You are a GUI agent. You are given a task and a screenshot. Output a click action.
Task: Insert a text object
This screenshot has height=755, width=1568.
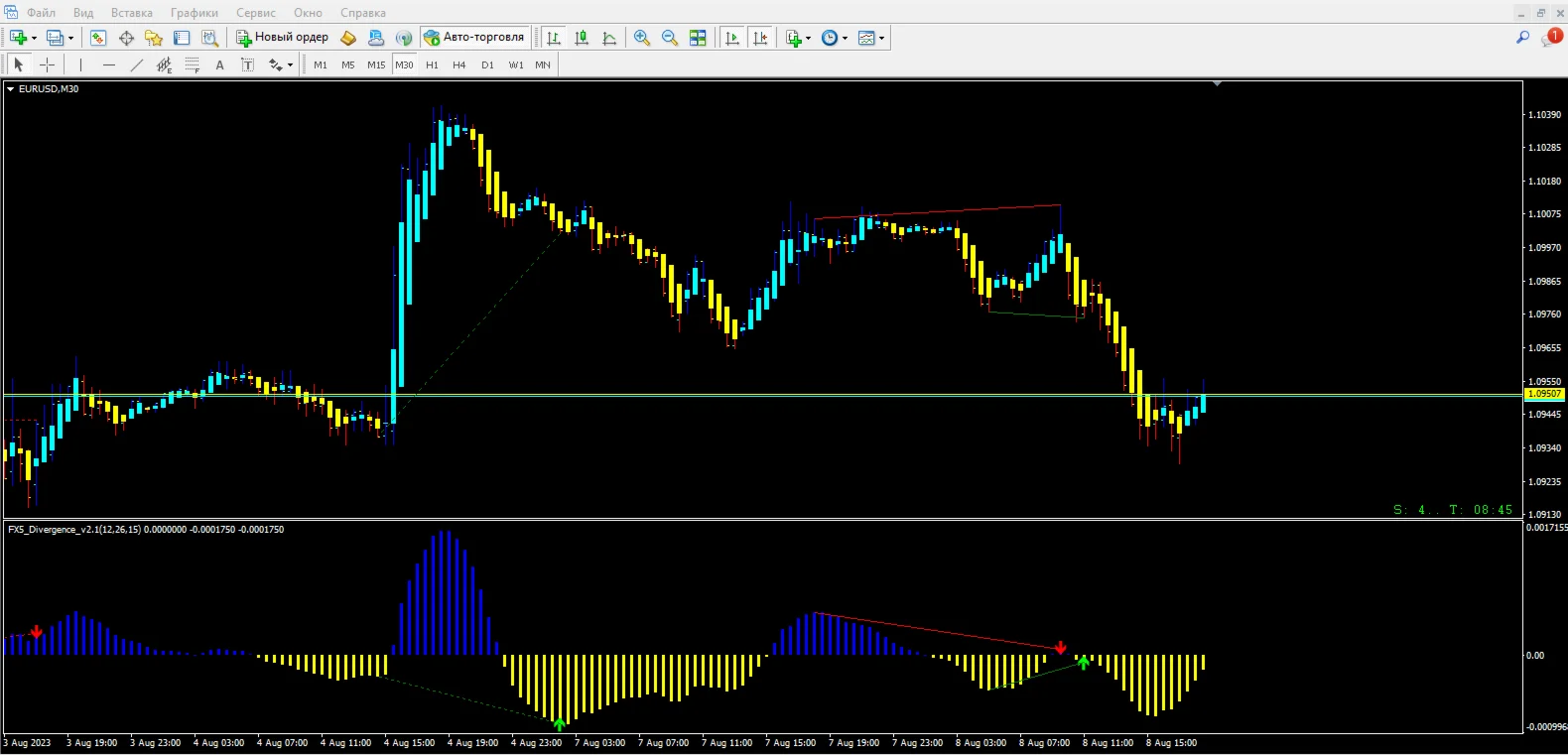(219, 64)
